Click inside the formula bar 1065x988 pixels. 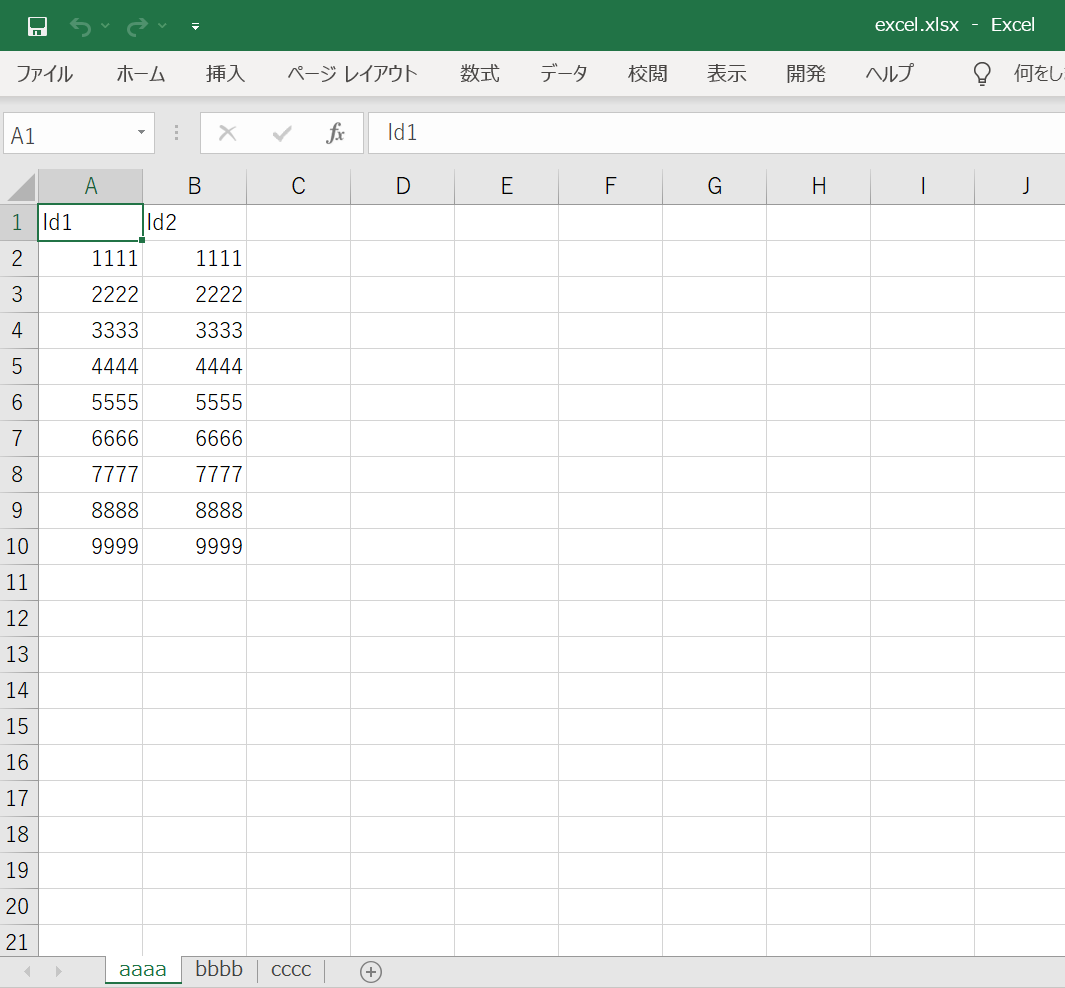click(600, 132)
